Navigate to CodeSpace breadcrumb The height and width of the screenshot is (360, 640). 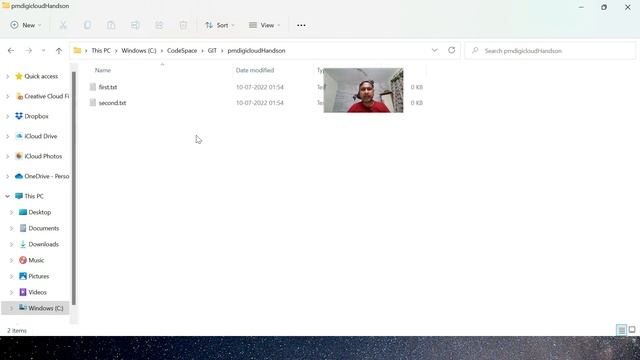click(x=182, y=51)
